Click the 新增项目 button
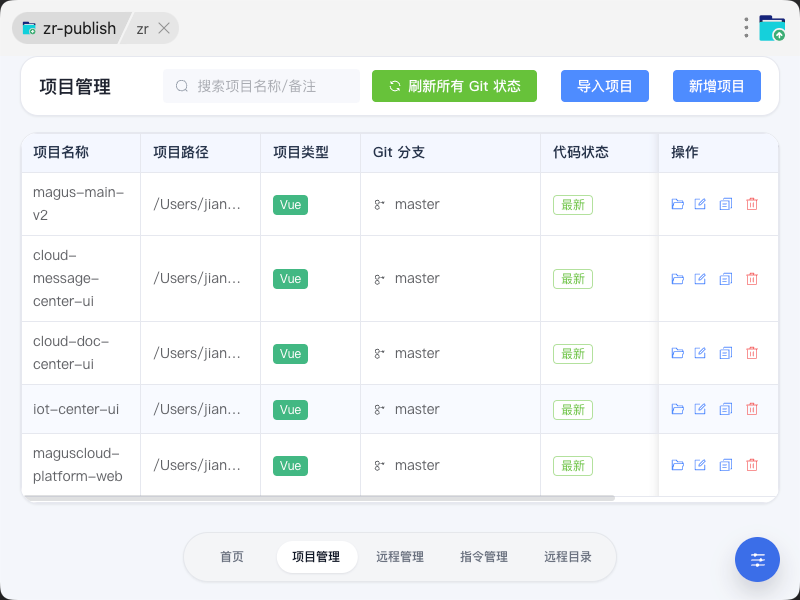800x600 pixels. point(717,86)
